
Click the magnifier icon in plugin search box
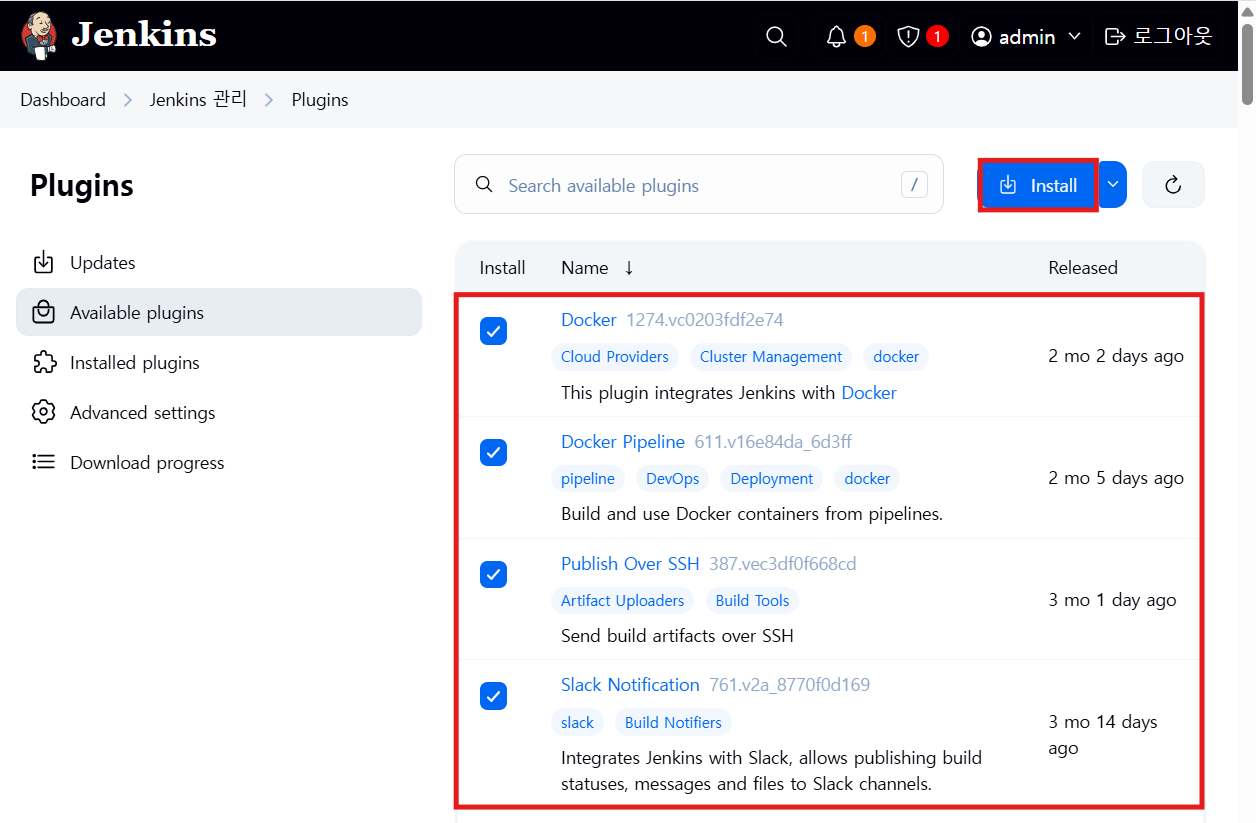(484, 185)
